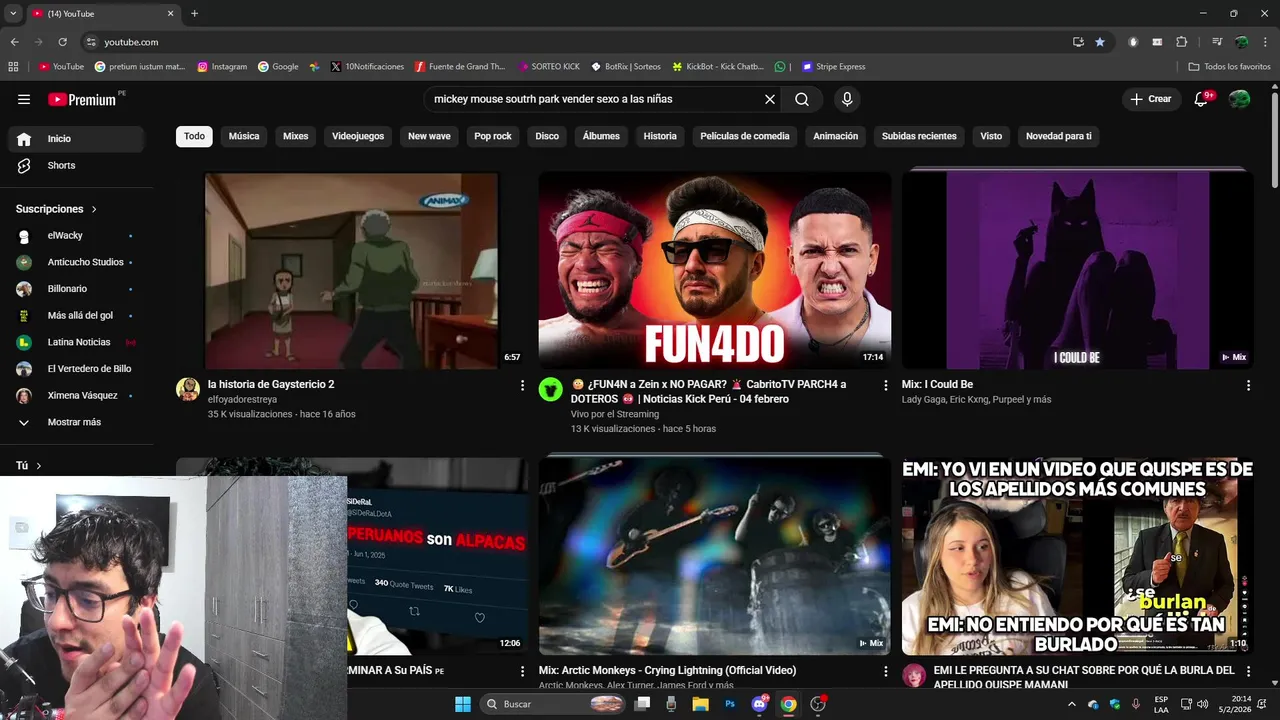Select the Mixes filter chip
1280x720 pixels.
coord(296,136)
